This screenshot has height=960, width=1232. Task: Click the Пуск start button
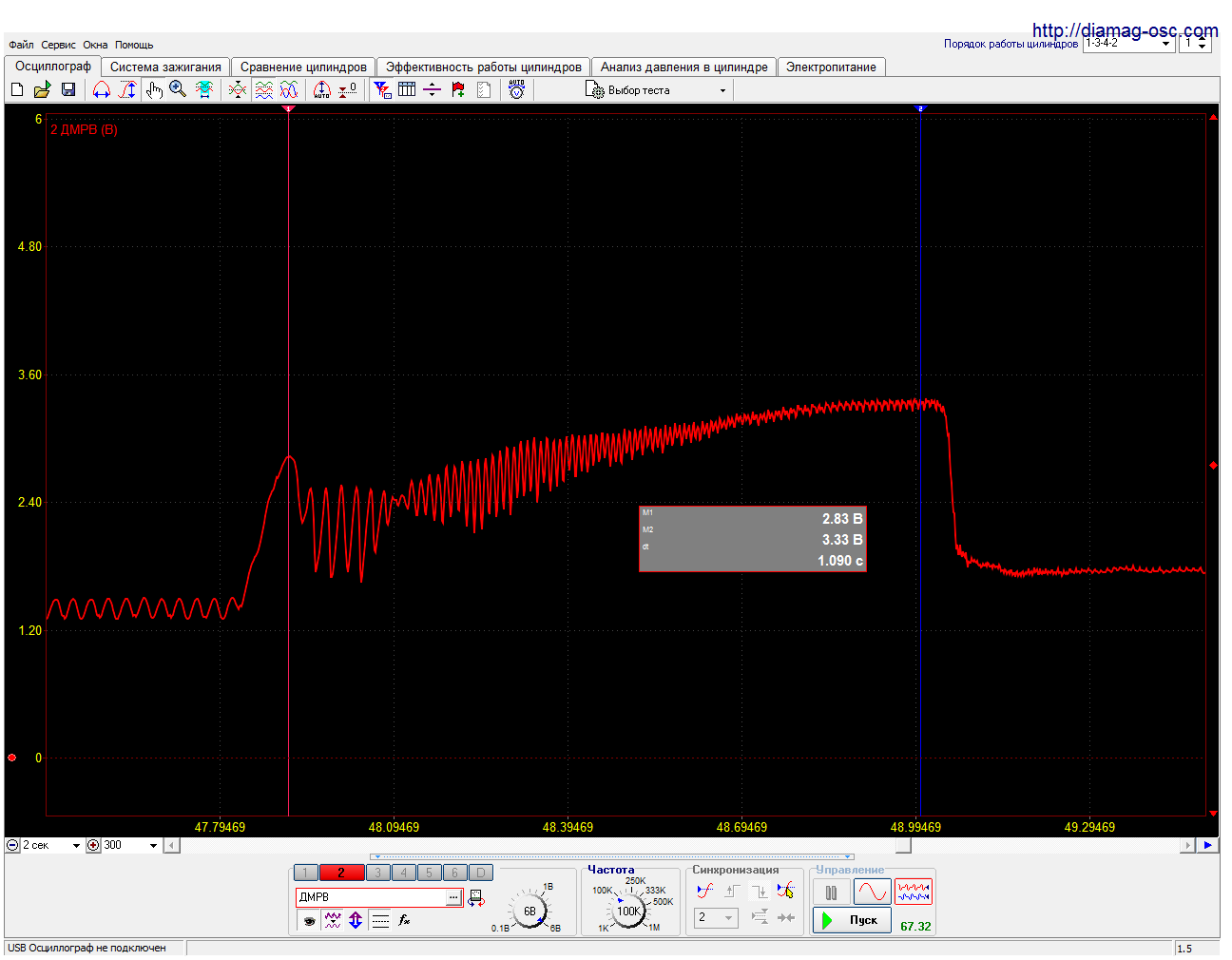tap(852, 920)
